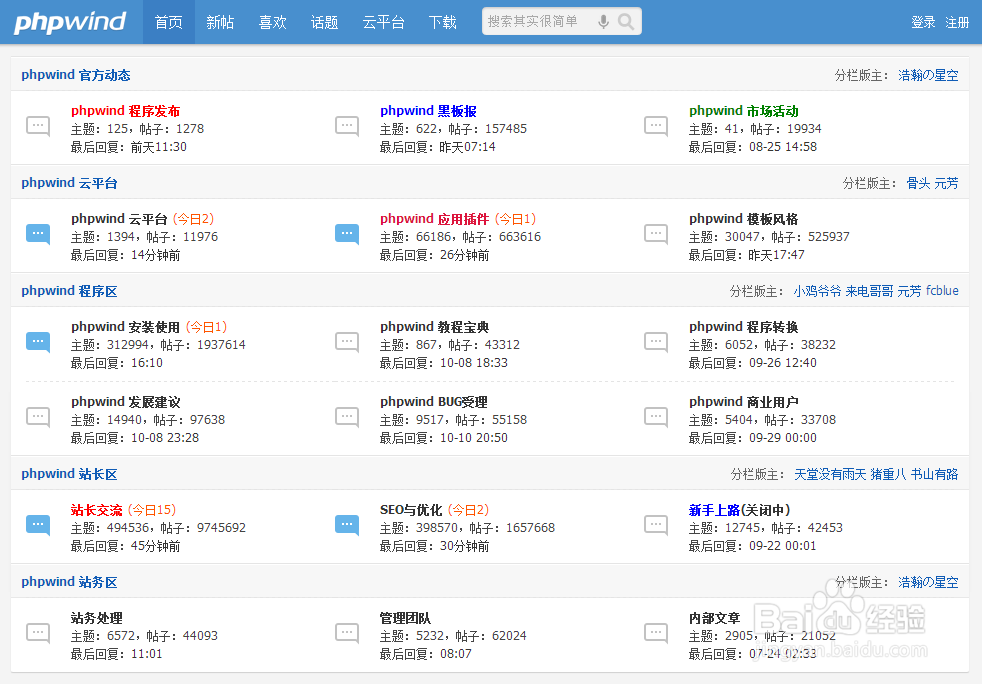Open the 云平台 nav item
Screen dimensions: 982x684
click(x=383, y=23)
